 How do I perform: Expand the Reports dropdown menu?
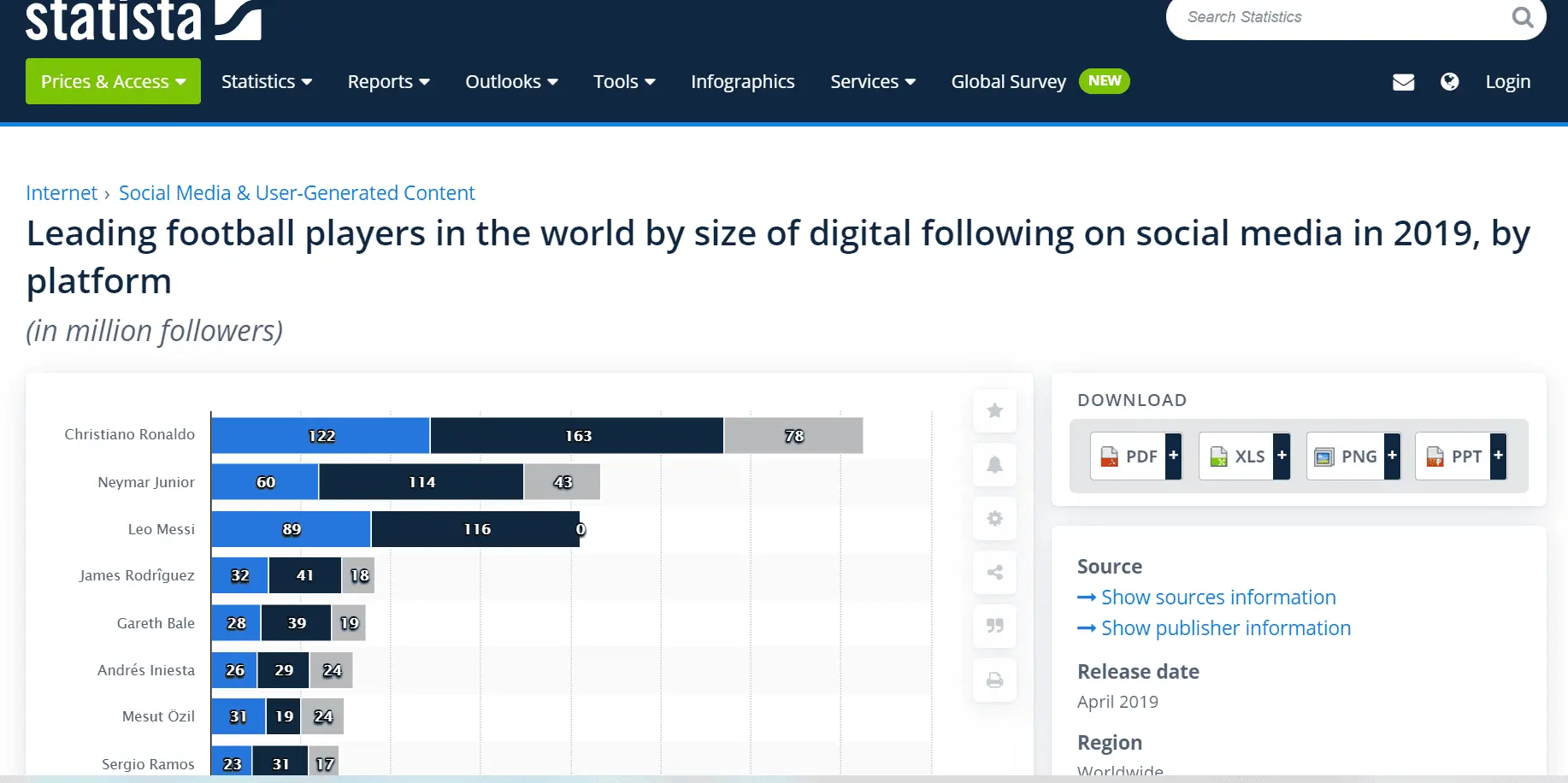pyautogui.click(x=388, y=81)
